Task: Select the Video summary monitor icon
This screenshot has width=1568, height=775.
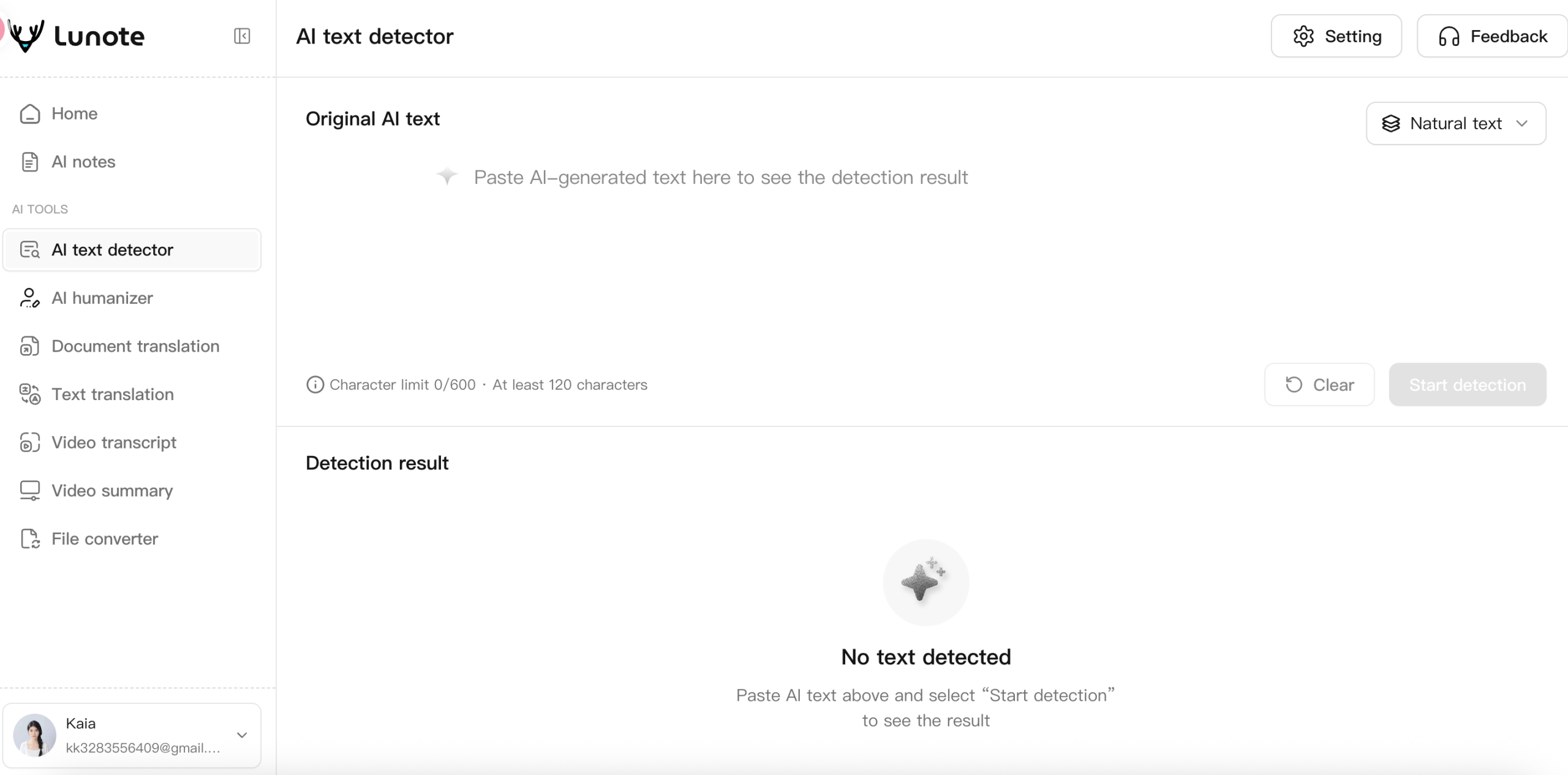Action: coord(29,491)
